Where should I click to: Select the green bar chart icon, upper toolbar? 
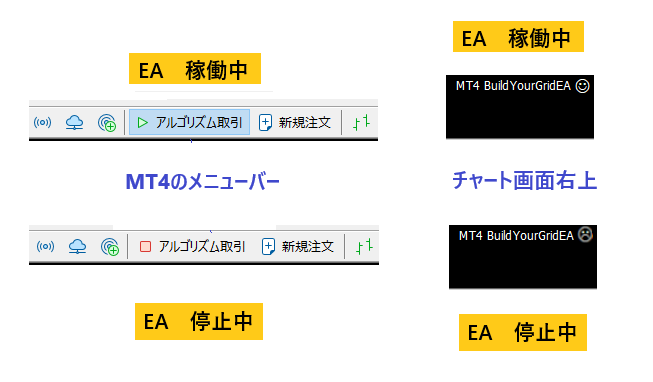click(x=361, y=122)
